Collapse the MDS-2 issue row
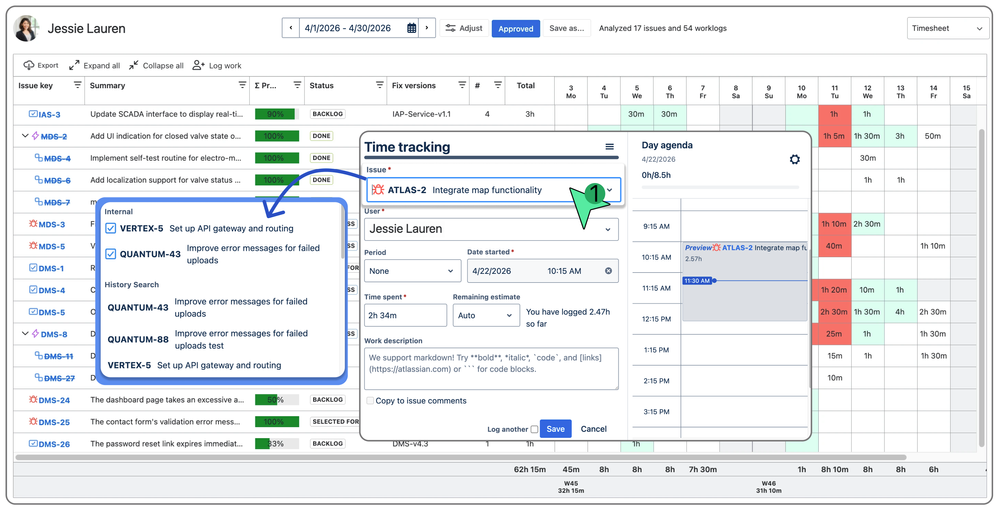This screenshot has height=509, width=999. point(25,136)
